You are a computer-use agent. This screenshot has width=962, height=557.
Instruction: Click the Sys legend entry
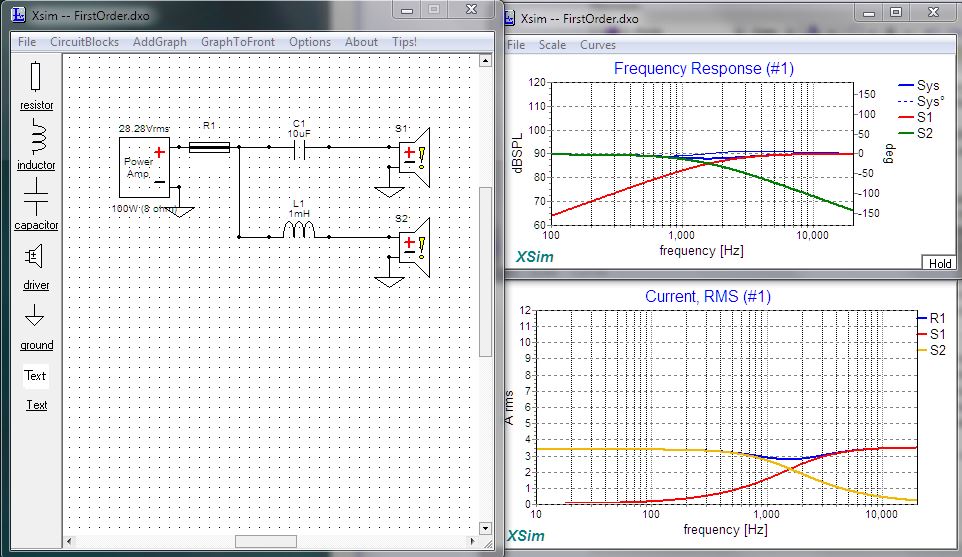tap(918, 85)
